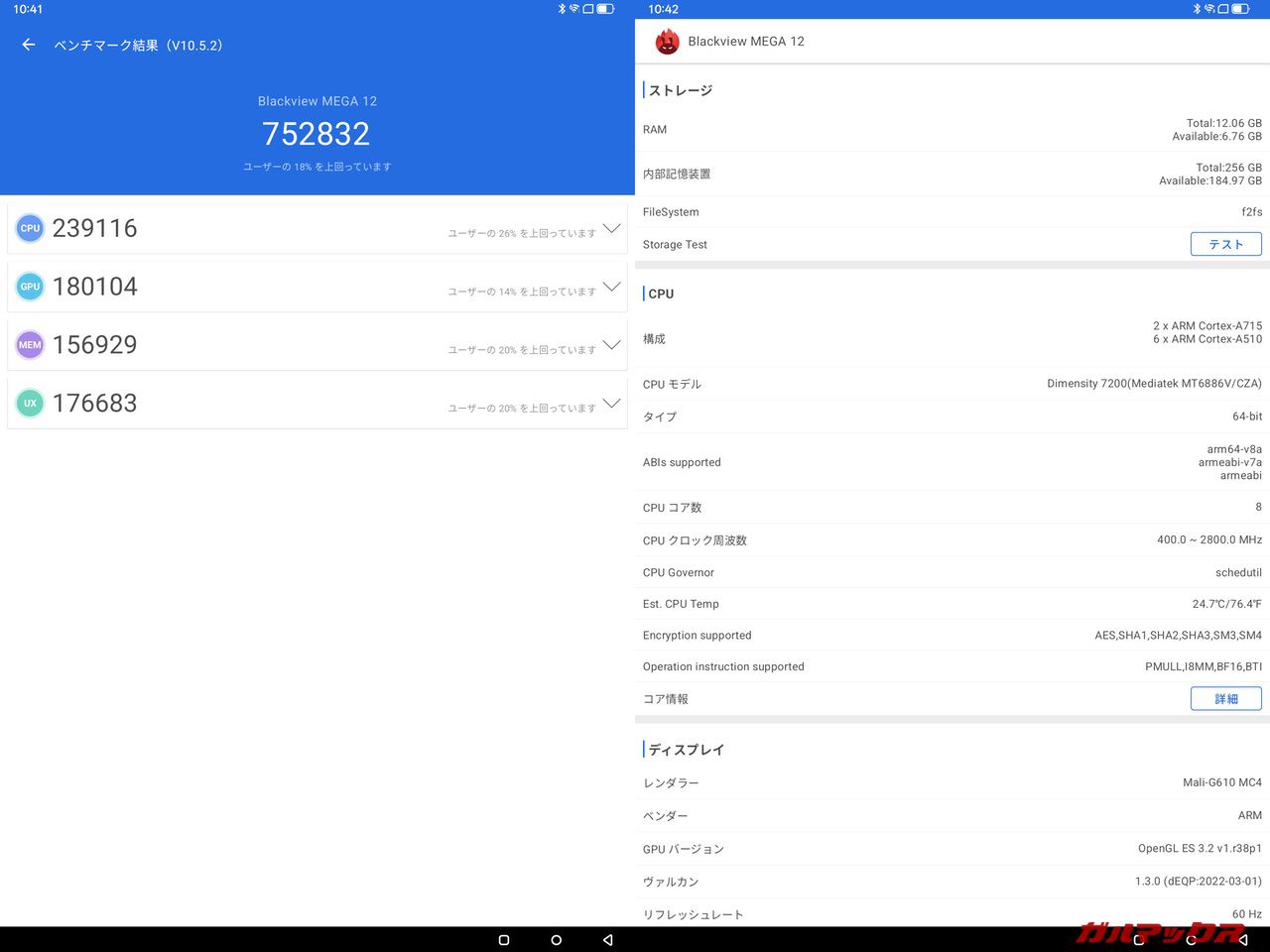Tap the Bluetooth status icon in left status bar
The image size is (1270, 952).
click(561, 9)
